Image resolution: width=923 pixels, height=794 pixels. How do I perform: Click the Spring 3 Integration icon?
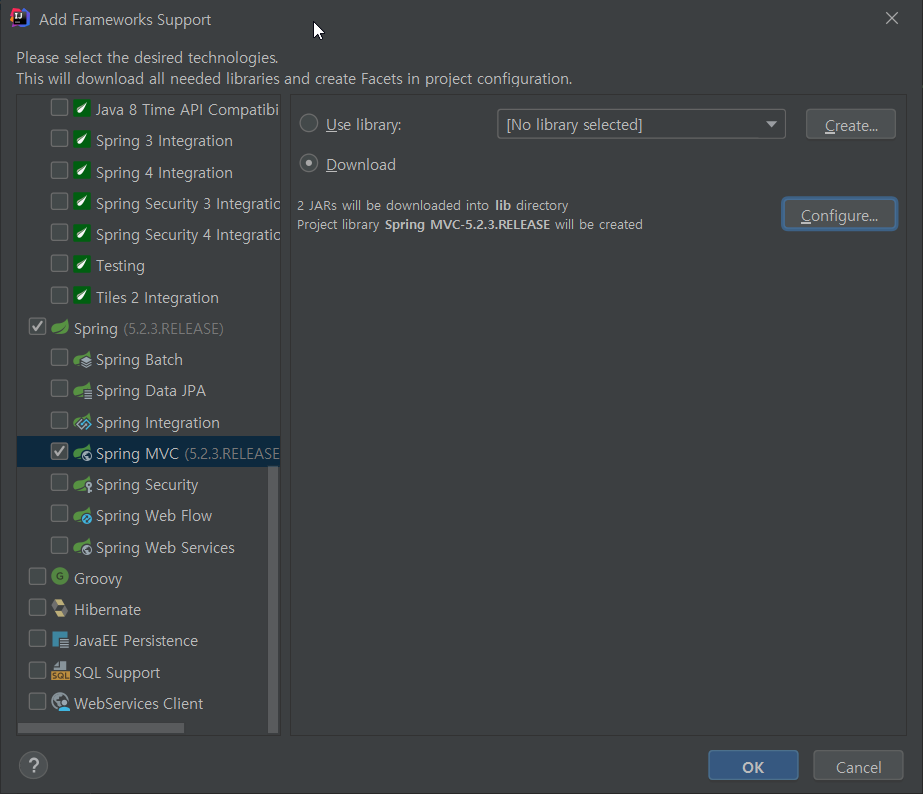pos(82,139)
